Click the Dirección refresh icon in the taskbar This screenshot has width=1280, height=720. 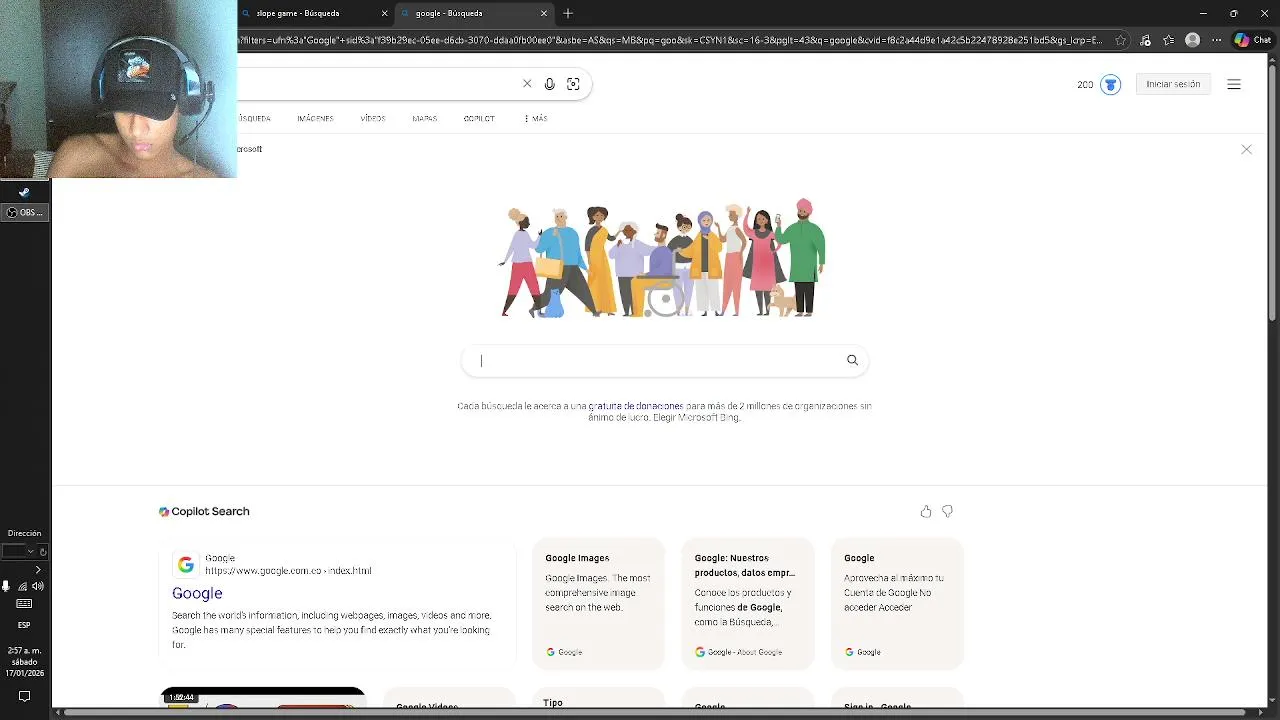[43, 551]
